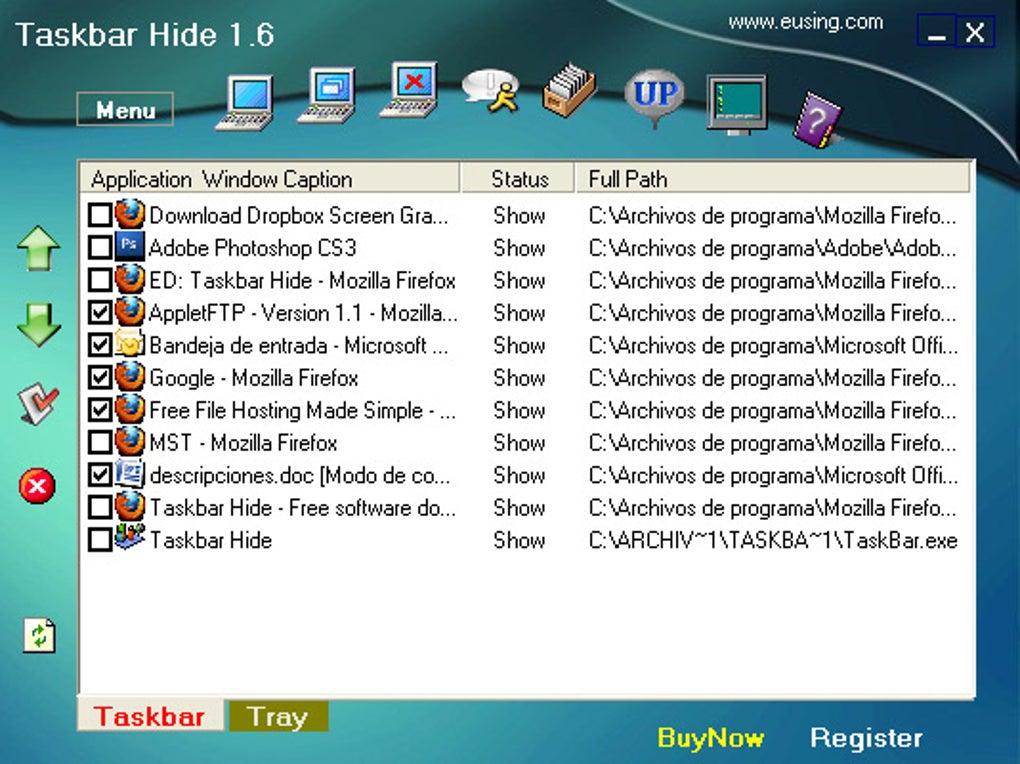Image resolution: width=1020 pixels, height=764 pixels.
Task: Uncheck the Google - Mozilla Firefox checkbox
Action: 100,377
